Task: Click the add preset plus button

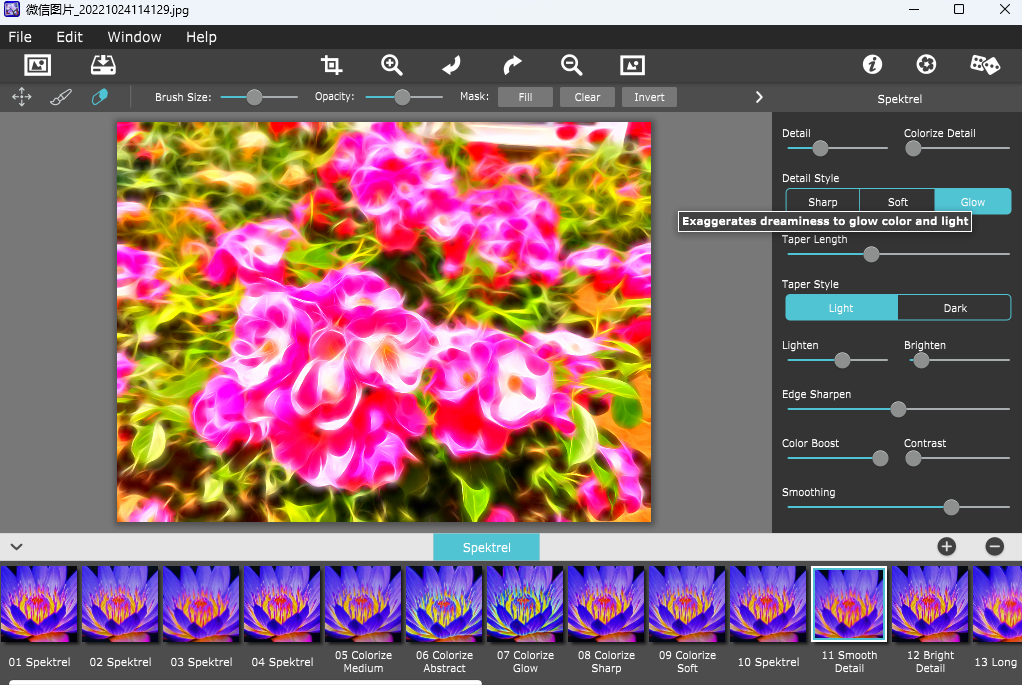Action: 946,546
